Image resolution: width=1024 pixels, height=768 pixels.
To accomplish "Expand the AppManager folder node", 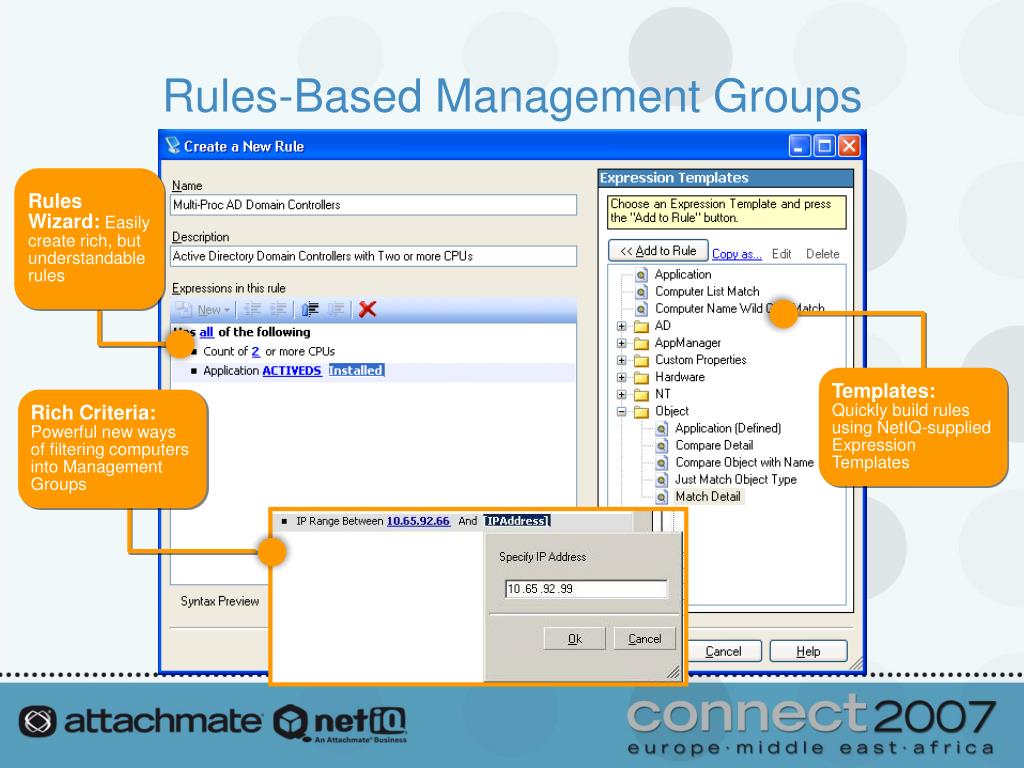I will click(622, 343).
